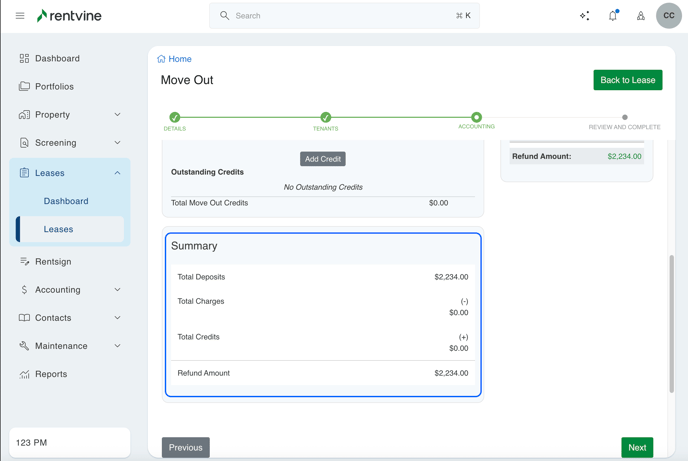Open the CC account avatar
The image size is (688, 461).
tap(669, 16)
